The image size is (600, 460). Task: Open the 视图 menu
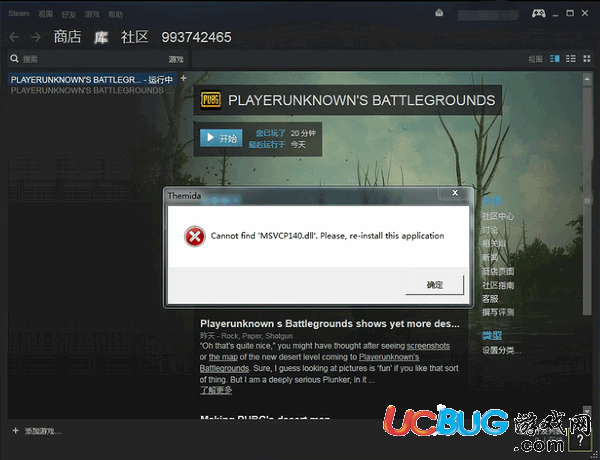[46, 14]
